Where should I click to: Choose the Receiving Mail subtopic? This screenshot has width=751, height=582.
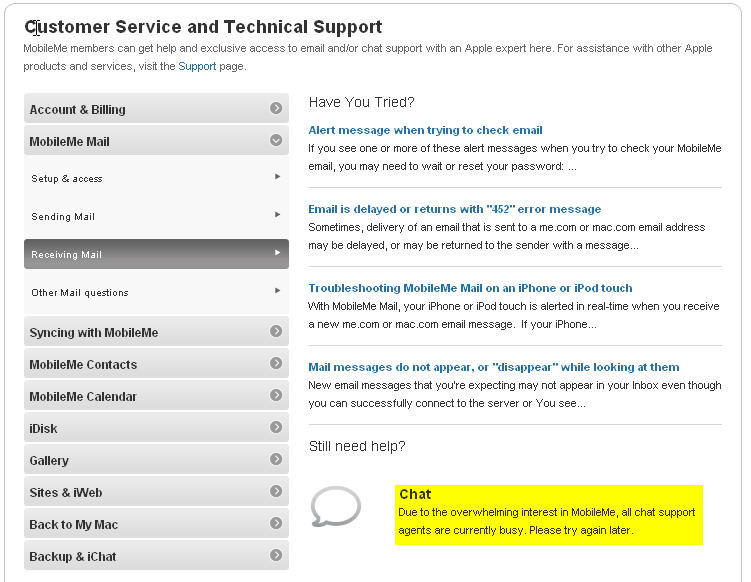coord(156,254)
